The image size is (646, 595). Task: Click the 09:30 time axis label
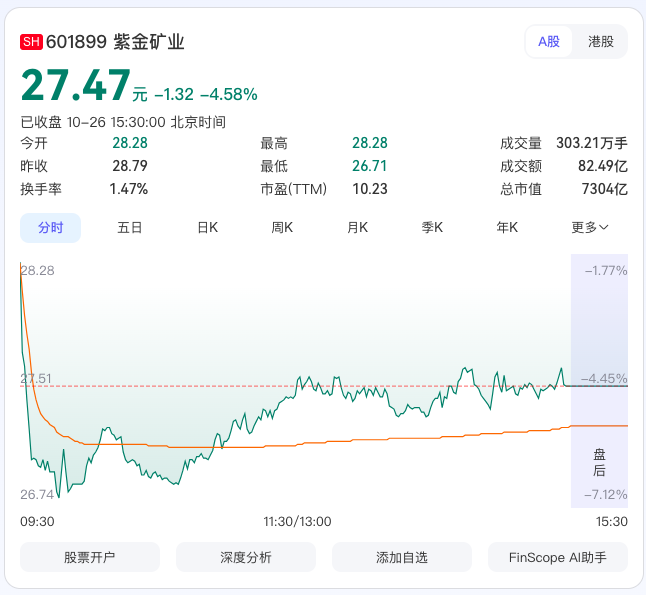click(x=37, y=522)
